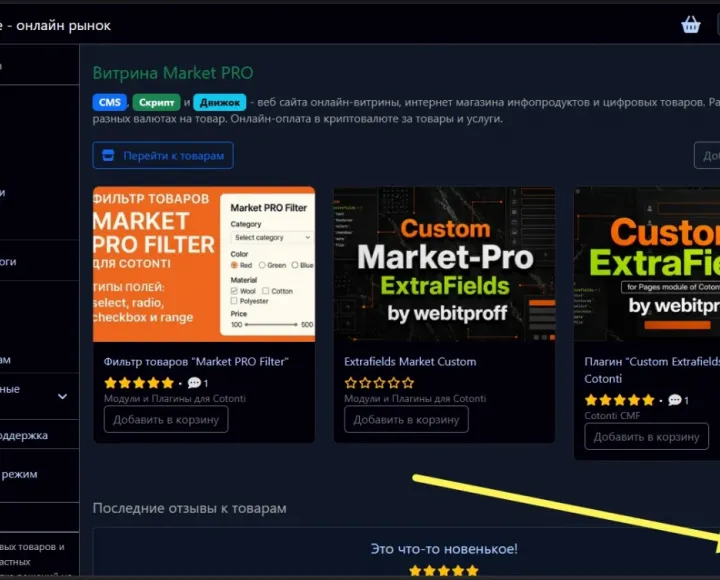The height and width of the screenshot is (580, 720).
Task: Open the sidebar item ending in "оддержка"
Action: (24, 435)
